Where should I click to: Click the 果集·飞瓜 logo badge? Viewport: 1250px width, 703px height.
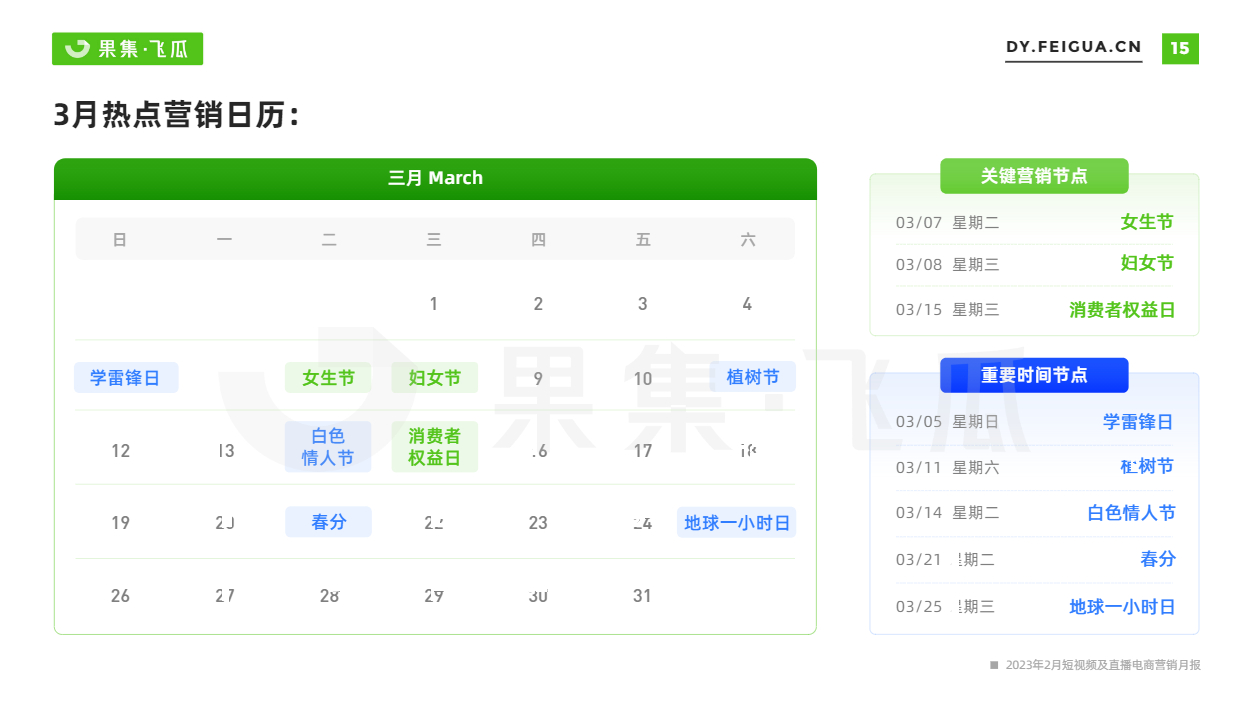click(x=127, y=48)
